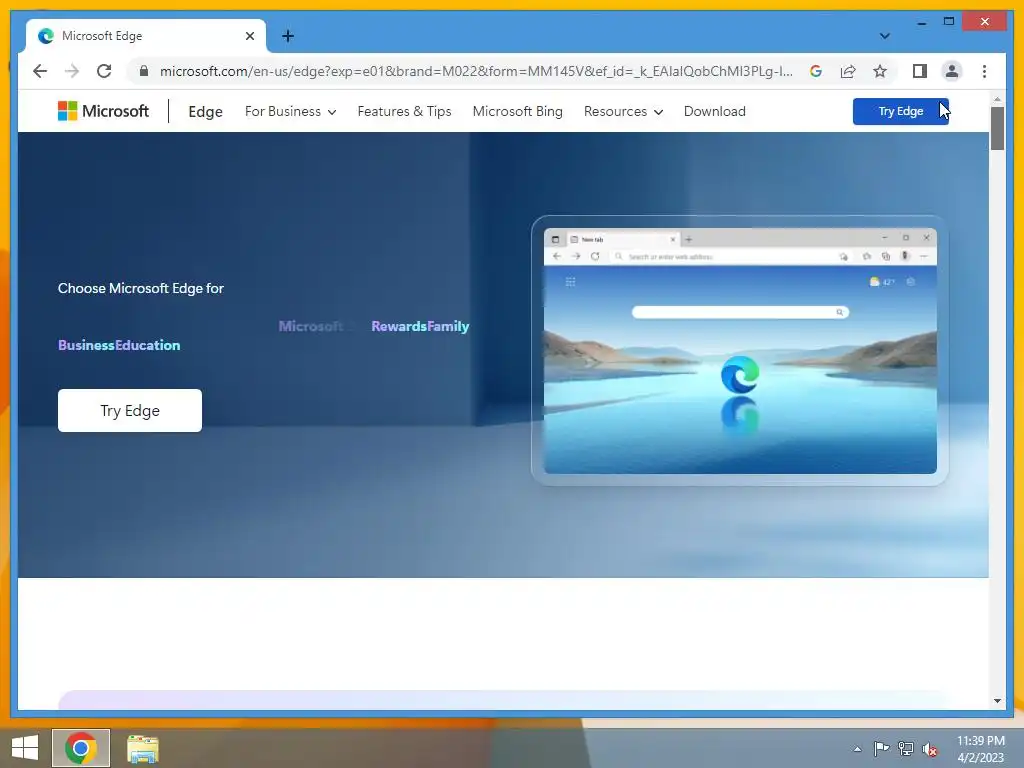This screenshot has width=1024, height=768.
Task: Click the network tray icon
Action: click(906, 748)
